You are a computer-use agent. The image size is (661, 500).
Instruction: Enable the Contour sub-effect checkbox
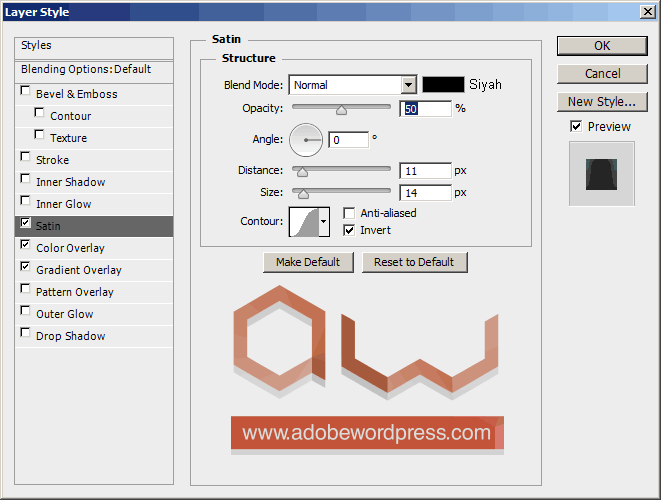pyautogui.click(x=39, y=113)
